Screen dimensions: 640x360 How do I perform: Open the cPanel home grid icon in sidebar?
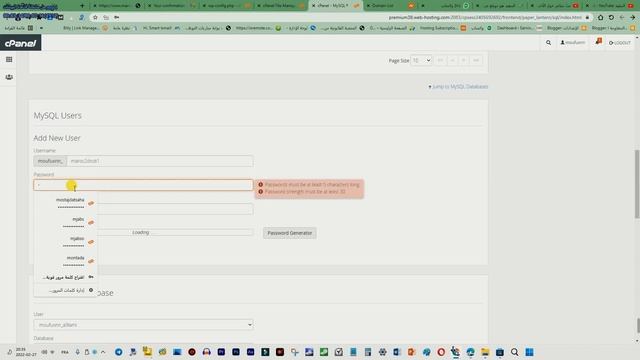click(9, 60)
